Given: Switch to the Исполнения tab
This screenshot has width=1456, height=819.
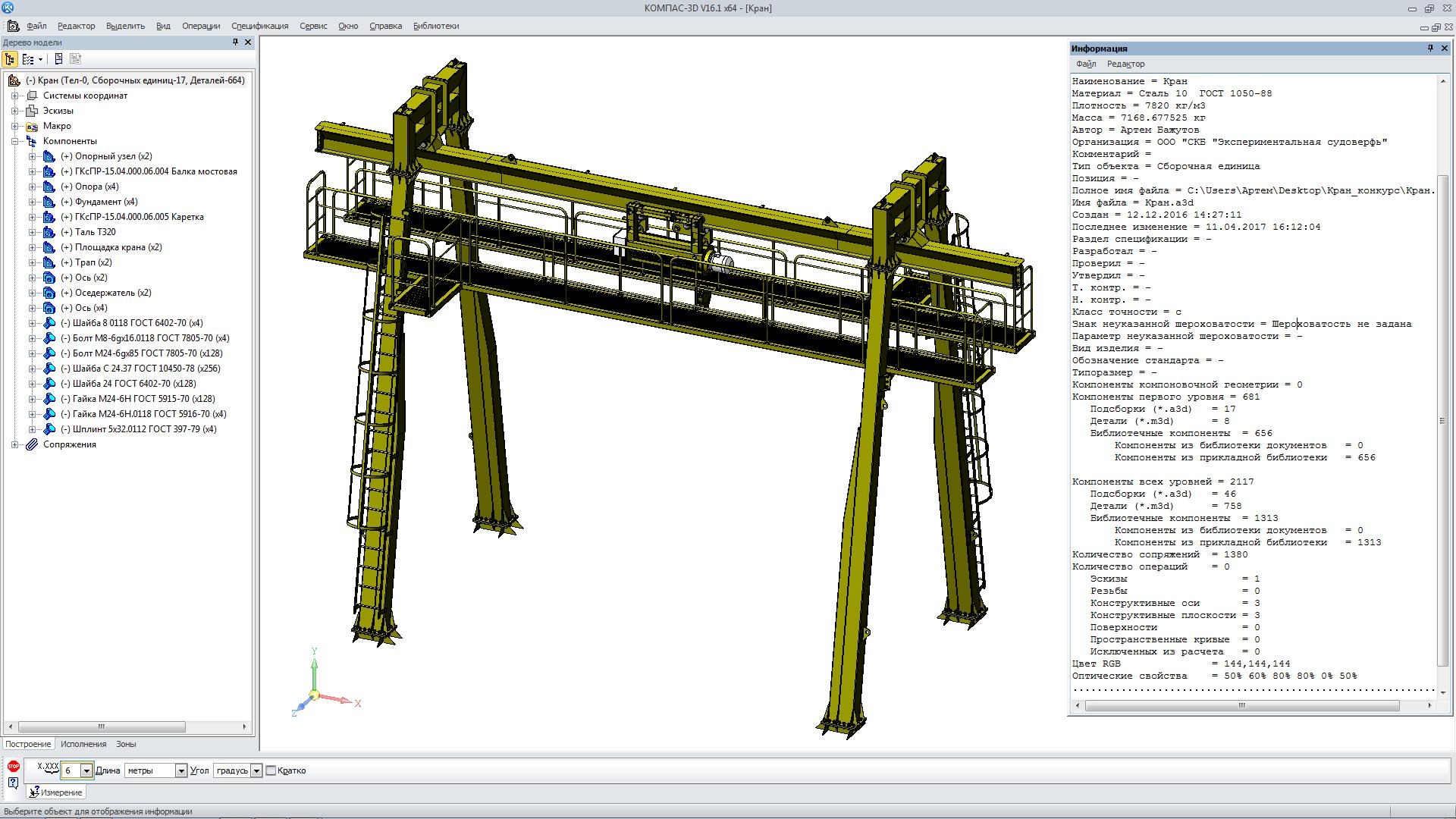Looking at the screenshot, I should pos(83,744).
